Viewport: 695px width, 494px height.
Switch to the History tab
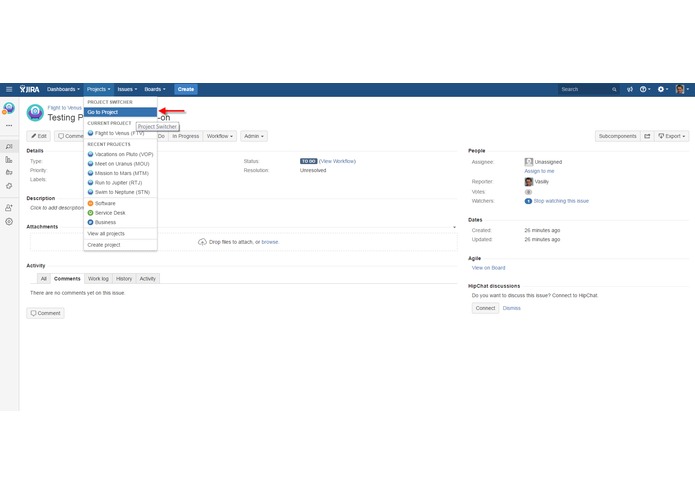124,279
